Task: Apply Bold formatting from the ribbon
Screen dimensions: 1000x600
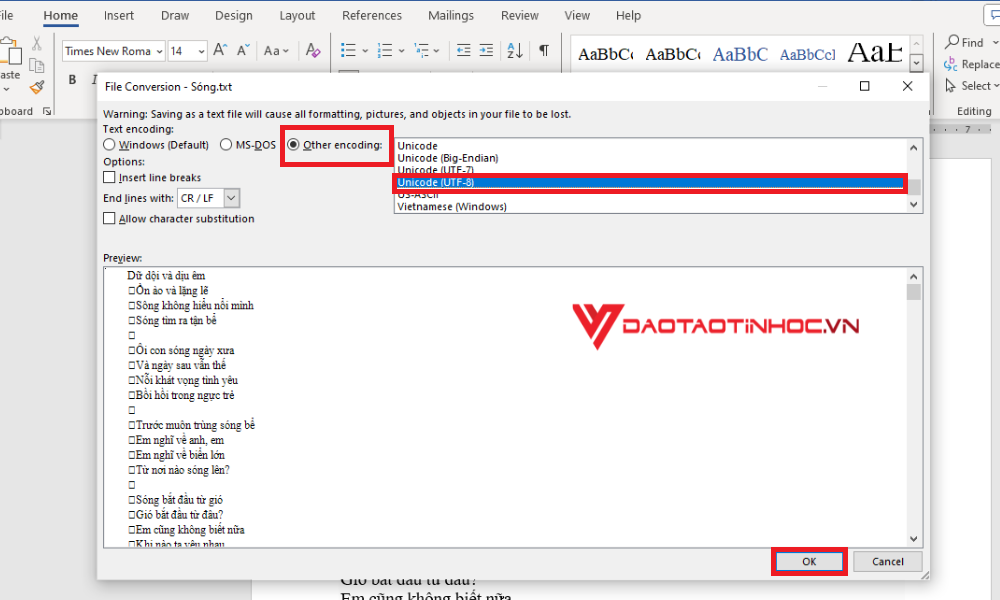Action: click(71, 78)
